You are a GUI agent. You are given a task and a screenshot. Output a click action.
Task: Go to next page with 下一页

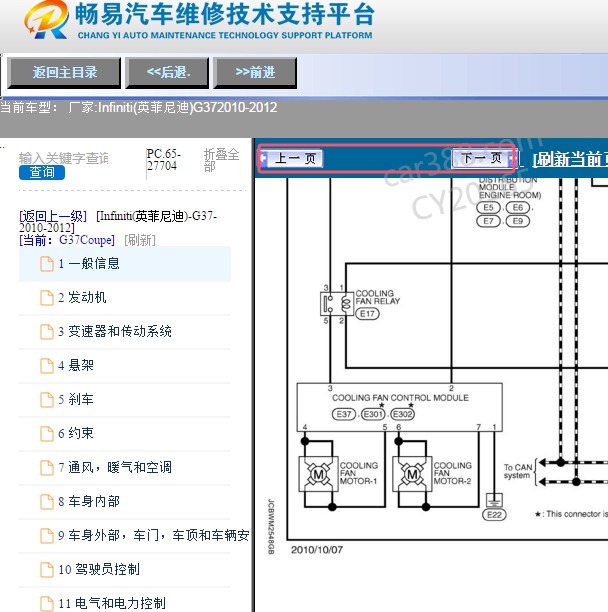coord(483,158)
